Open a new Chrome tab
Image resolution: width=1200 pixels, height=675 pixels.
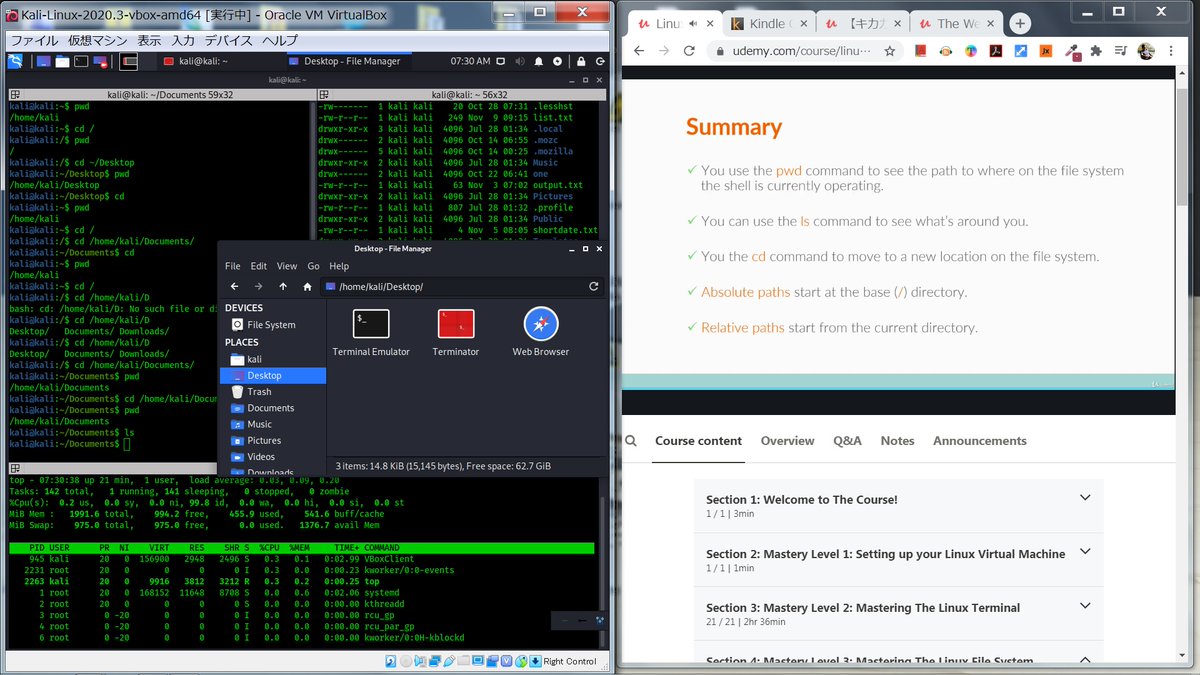1019,24
